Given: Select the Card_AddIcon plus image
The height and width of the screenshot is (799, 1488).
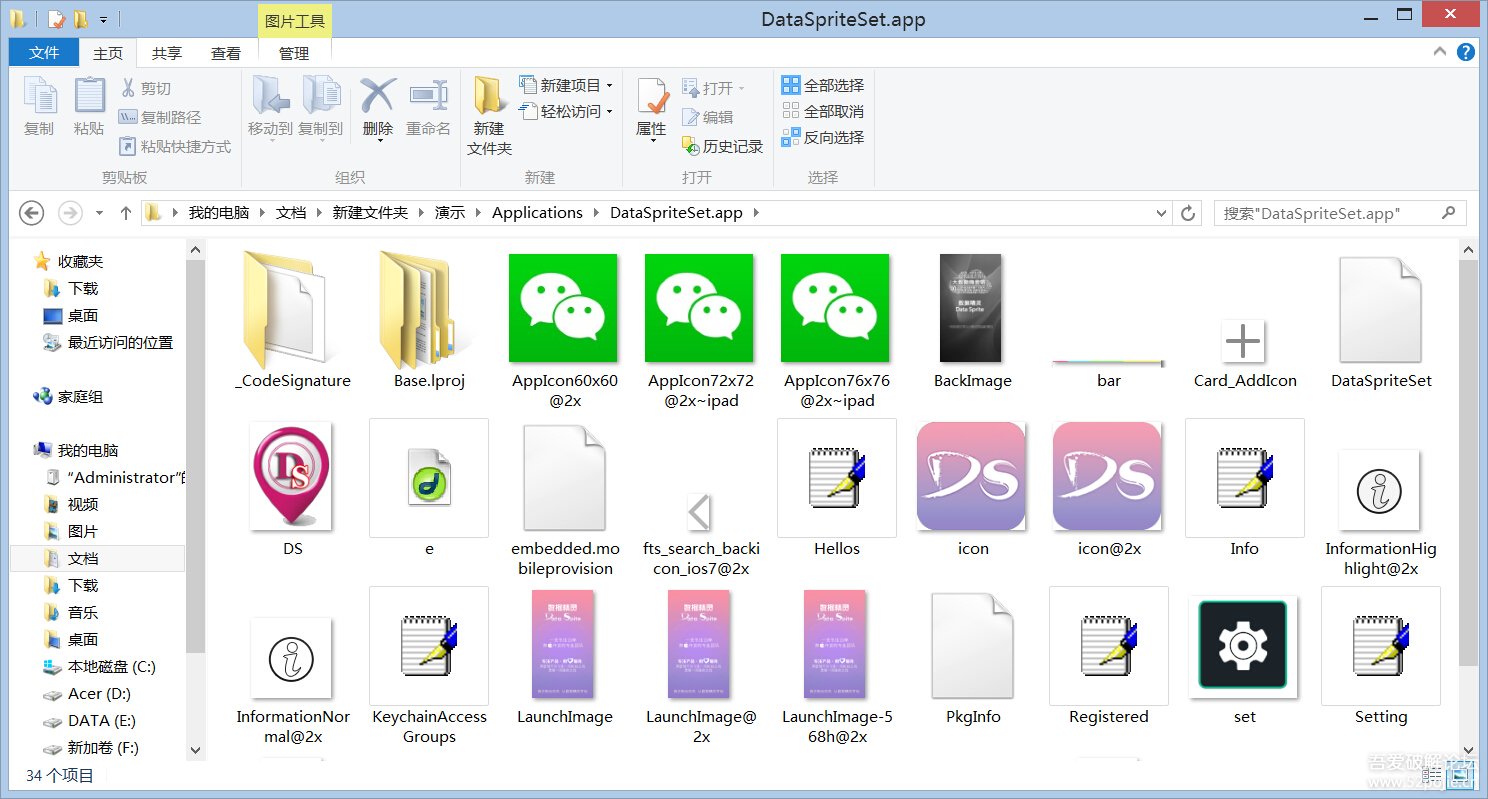Looking at the screenshot, I should [1245, 353].
